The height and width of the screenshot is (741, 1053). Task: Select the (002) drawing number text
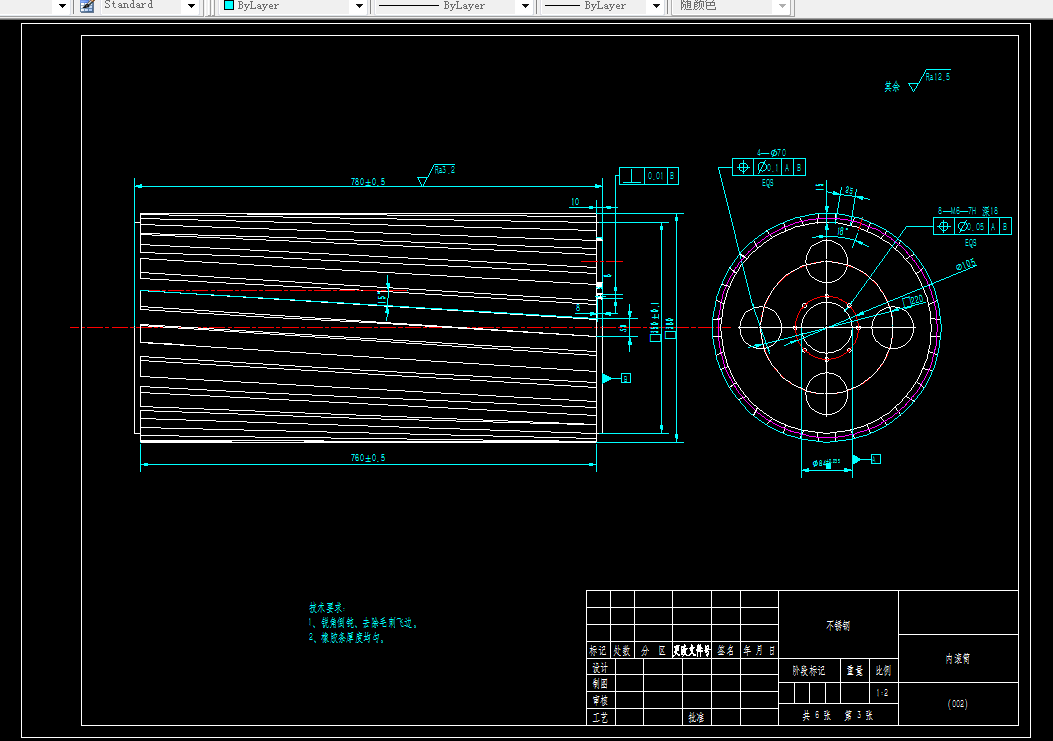click(958, 703)
